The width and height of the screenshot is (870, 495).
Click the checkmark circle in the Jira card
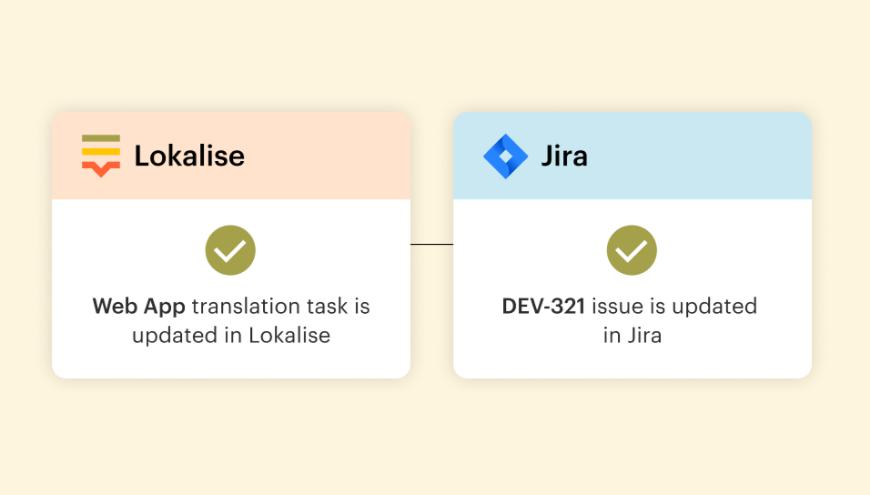pyautogui.click(x=631, y=251)
